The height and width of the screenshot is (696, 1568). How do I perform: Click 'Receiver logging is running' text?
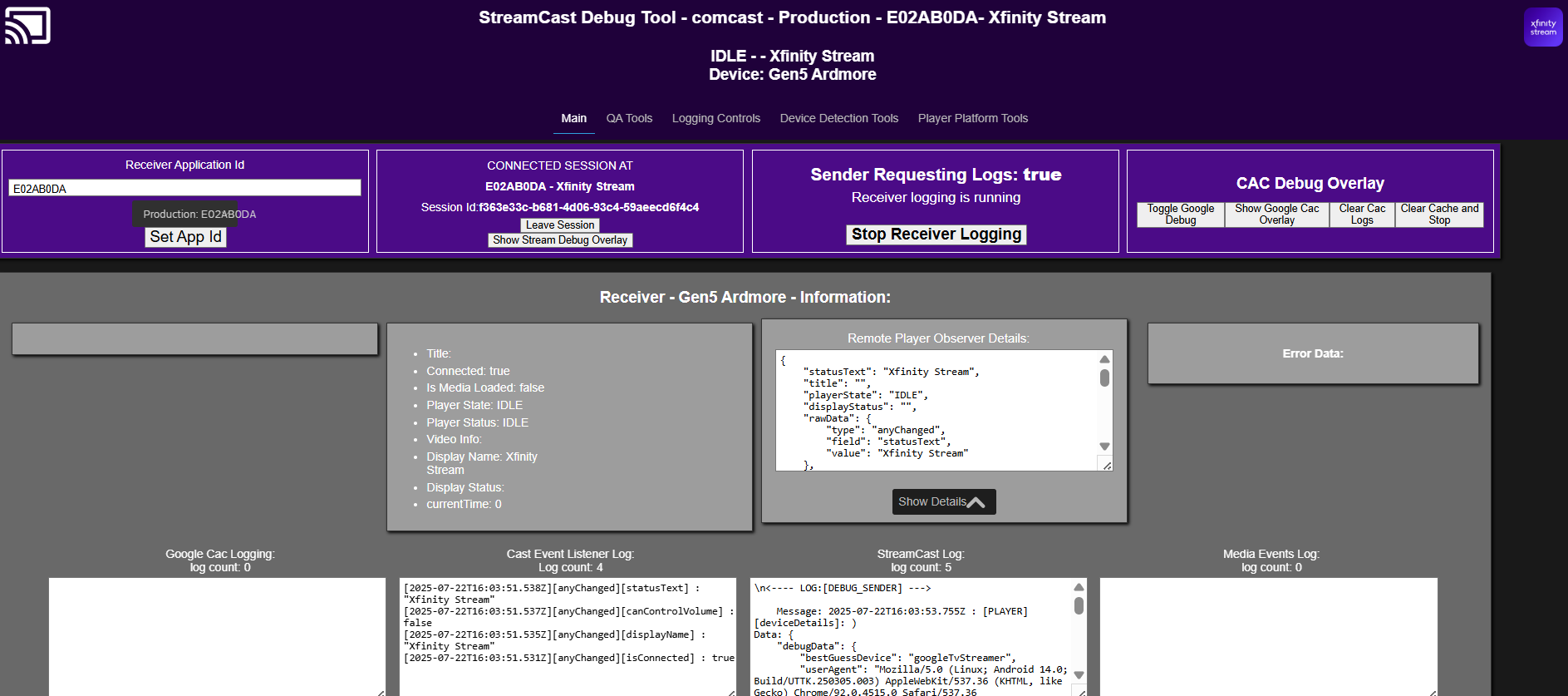coord(936,198)
